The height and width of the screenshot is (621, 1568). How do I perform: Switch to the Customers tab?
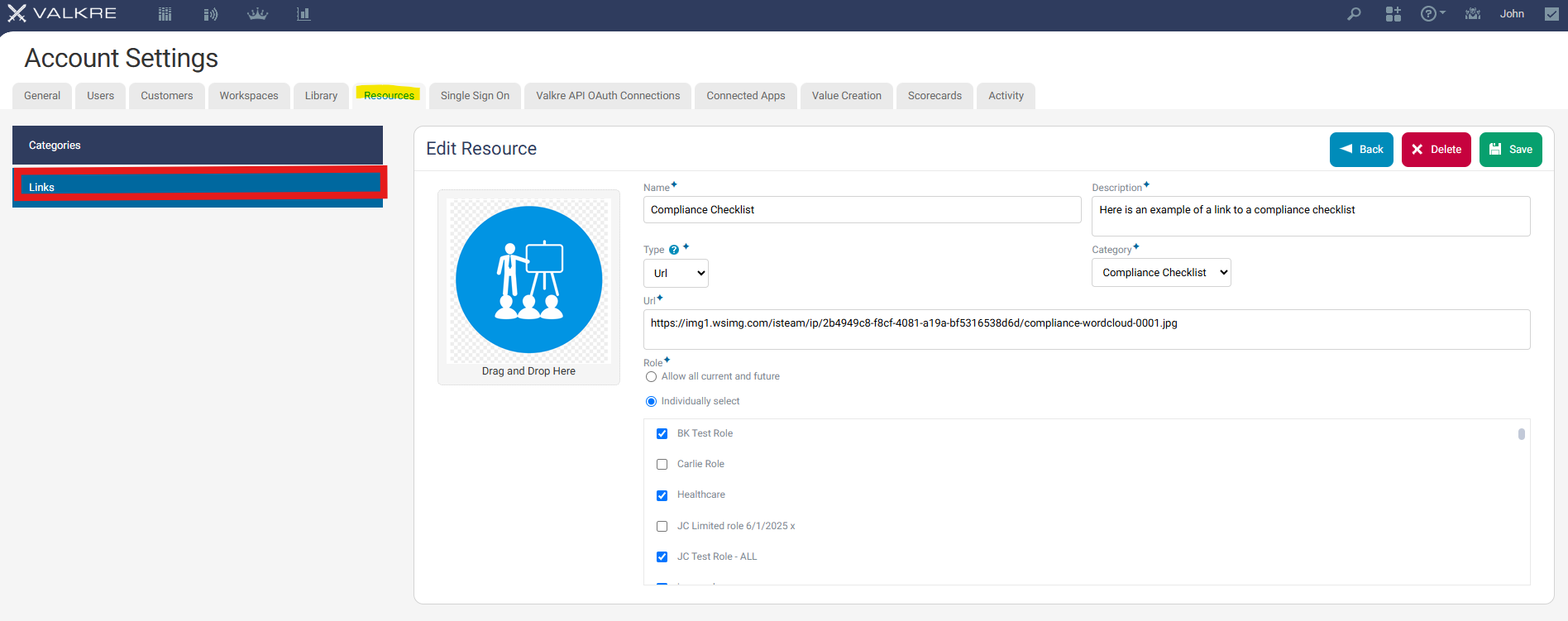(166, 96)
